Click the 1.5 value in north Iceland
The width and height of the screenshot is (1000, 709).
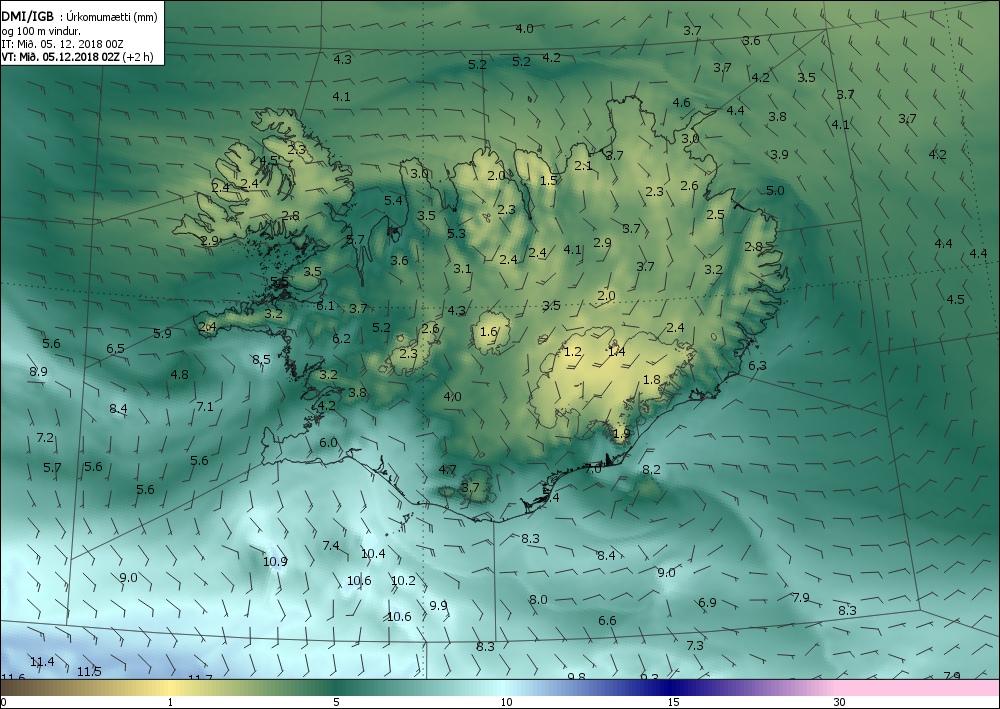548,180
